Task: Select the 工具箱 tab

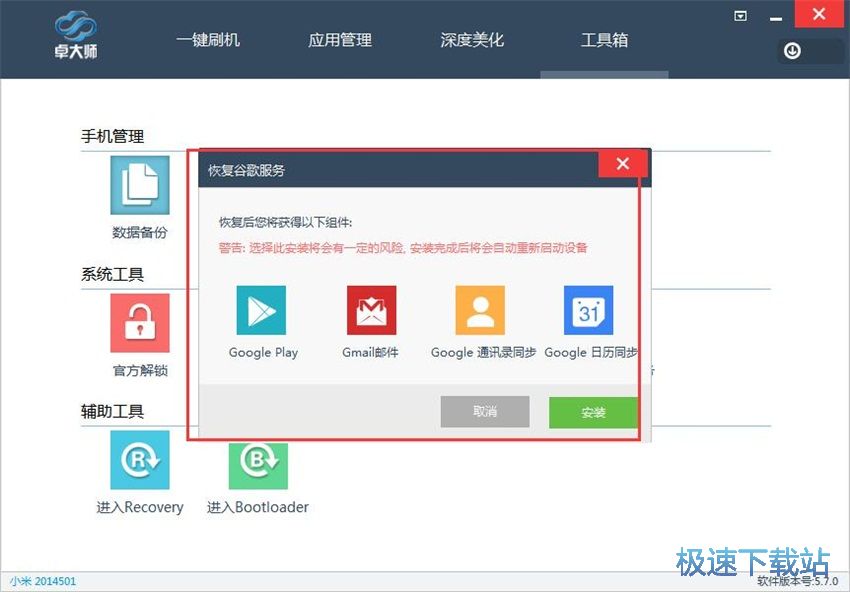Action: point(604,40)
